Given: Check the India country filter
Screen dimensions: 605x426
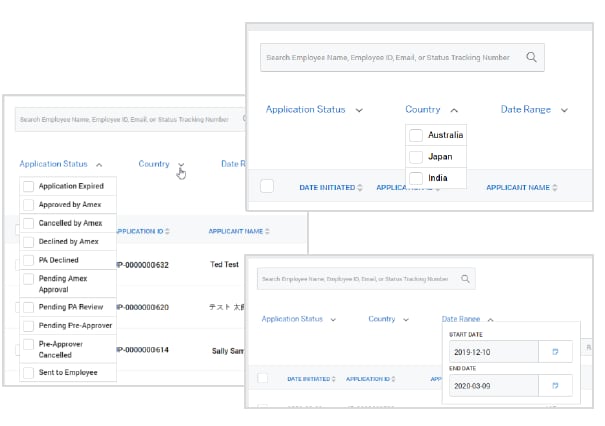Looking at the screenshot, I should click(416, 178).
